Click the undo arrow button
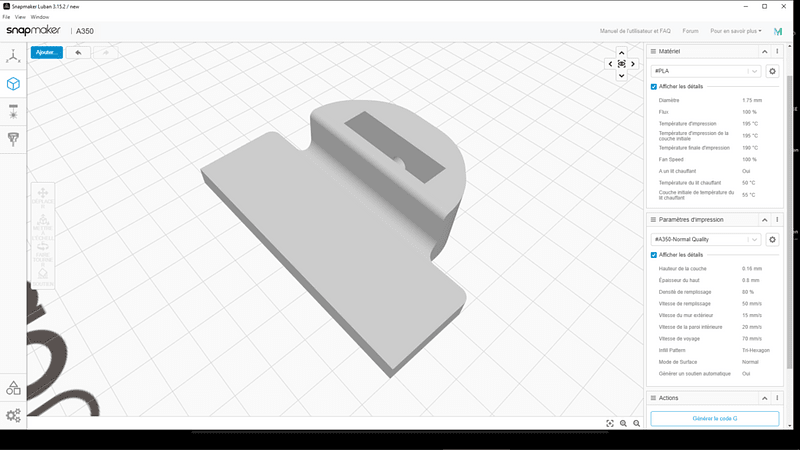This screenshot has height=450, width=800. point(78,53)
